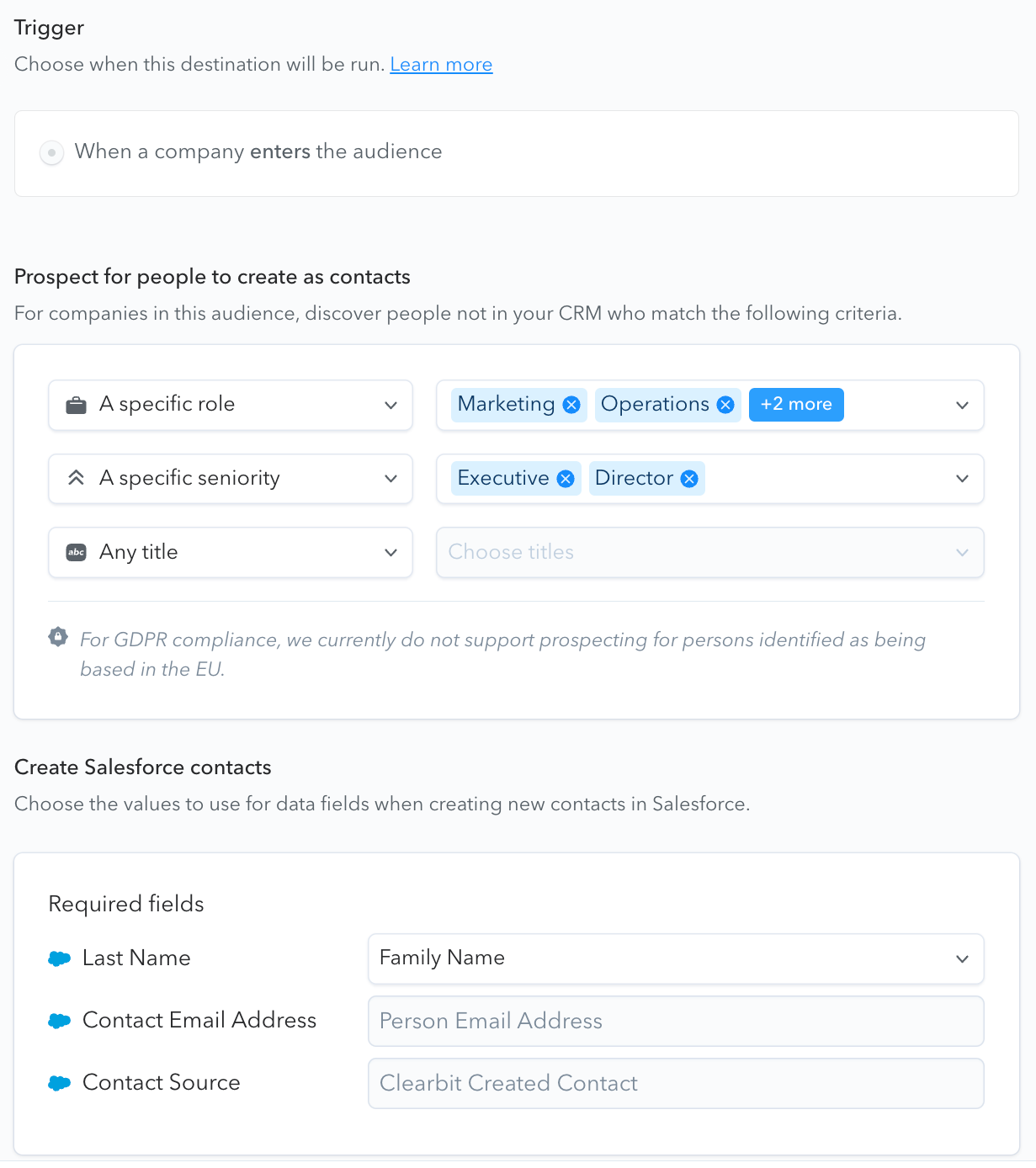
Task: Open the A specific role dropdown
Action: click(231, 405)
